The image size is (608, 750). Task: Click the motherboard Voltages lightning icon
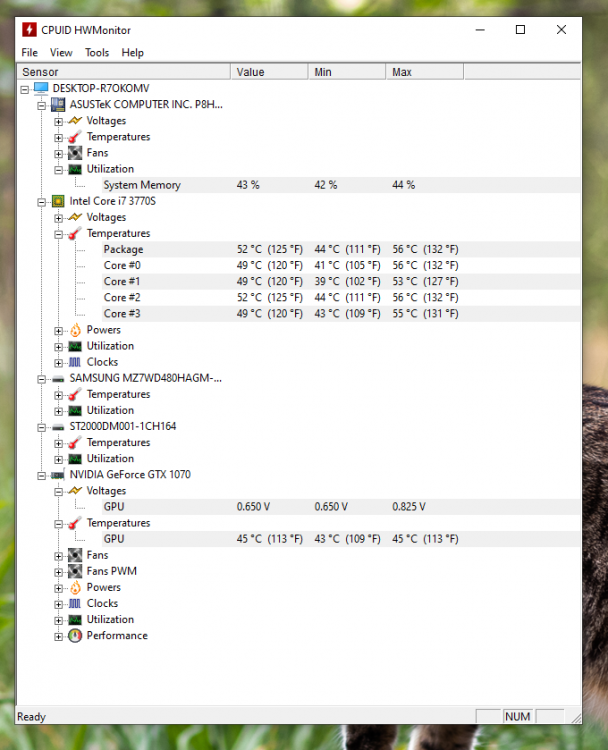[x=75, y=121]
